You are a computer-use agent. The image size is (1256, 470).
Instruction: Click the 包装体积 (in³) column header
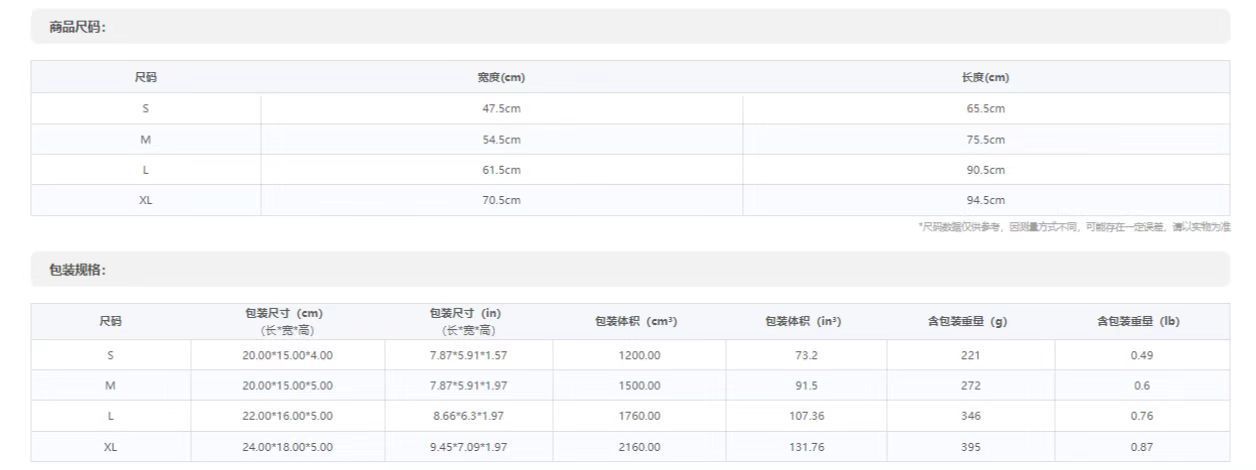(x=802, y=321)
